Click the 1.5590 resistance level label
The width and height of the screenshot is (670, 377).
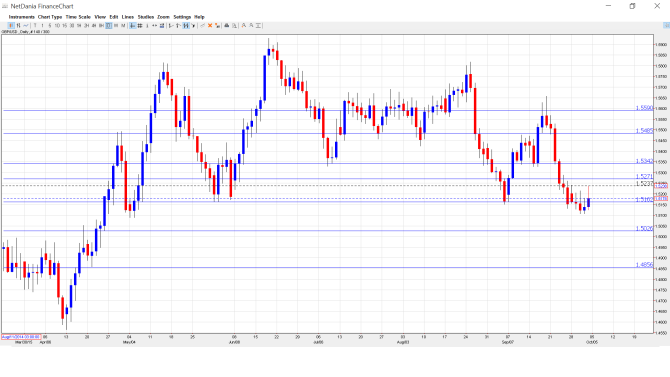pos(644,108)
